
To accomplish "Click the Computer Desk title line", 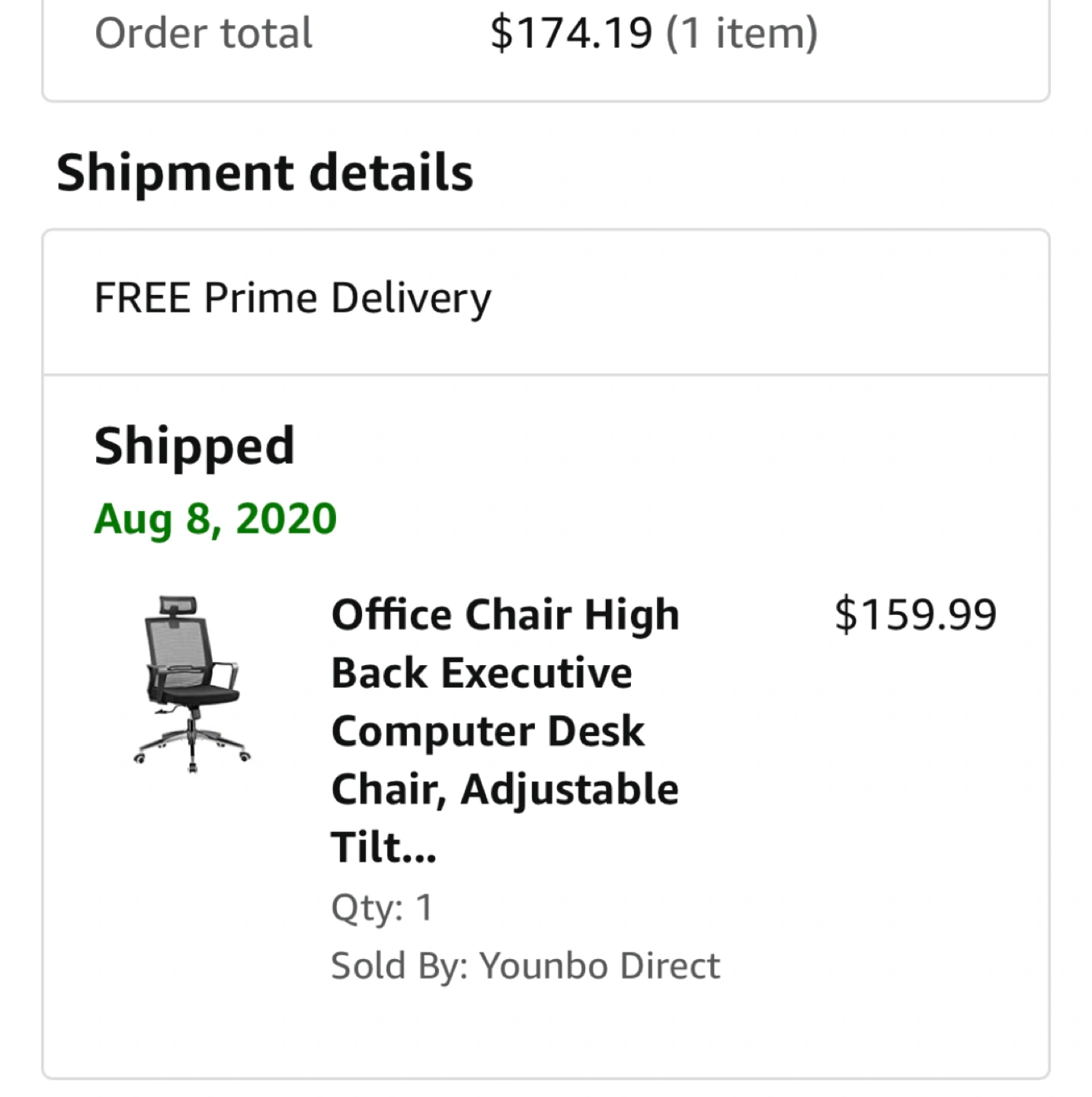I will (x=488, y=731).
